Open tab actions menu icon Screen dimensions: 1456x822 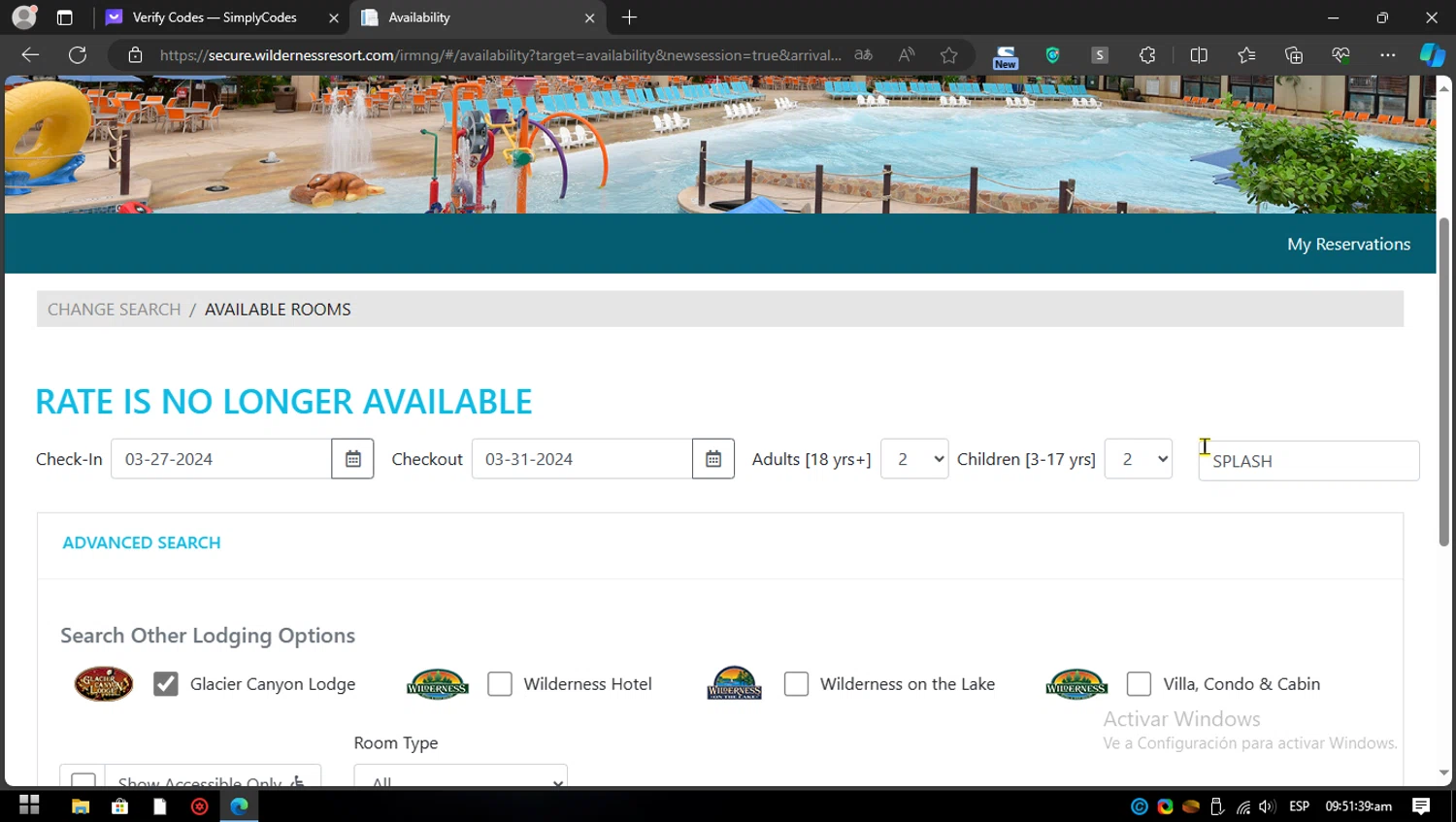(x=65, y=17)
